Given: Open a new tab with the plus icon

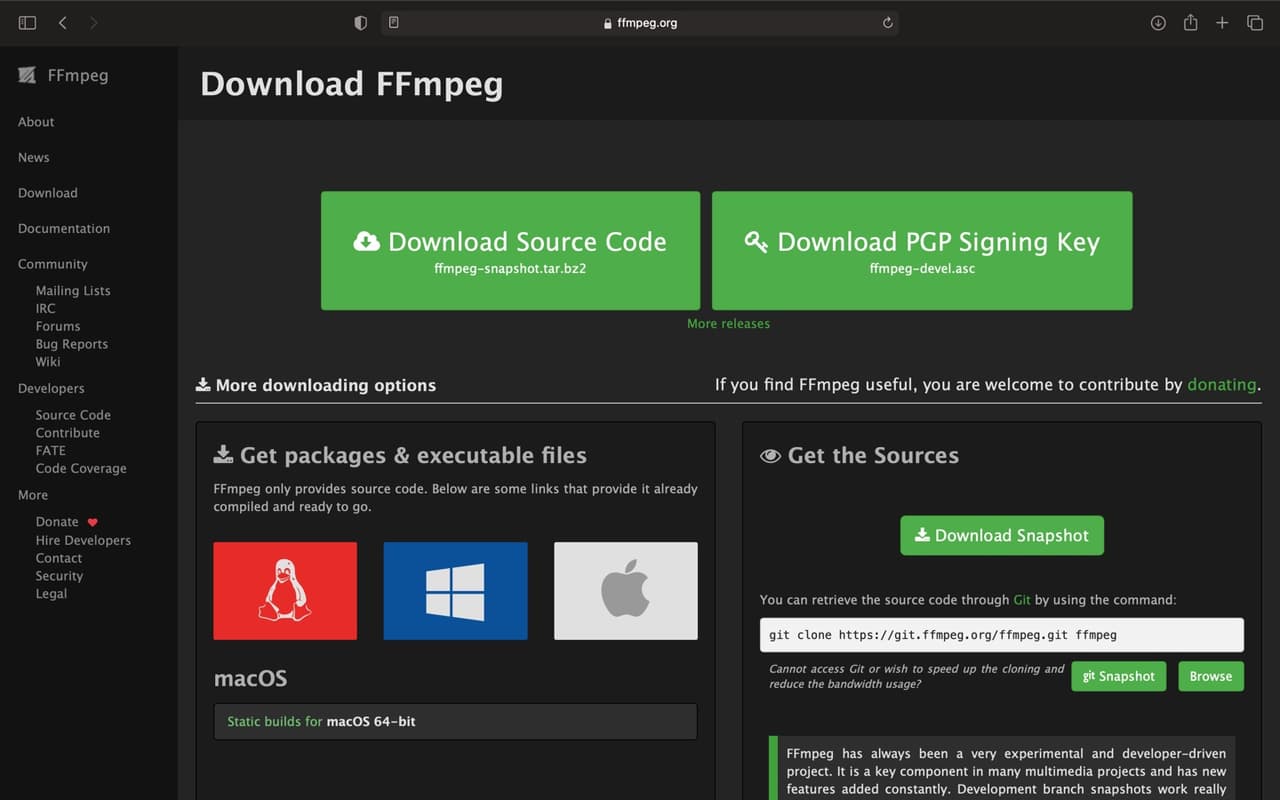Looking at the screenshot, I should pos(1222,23).
